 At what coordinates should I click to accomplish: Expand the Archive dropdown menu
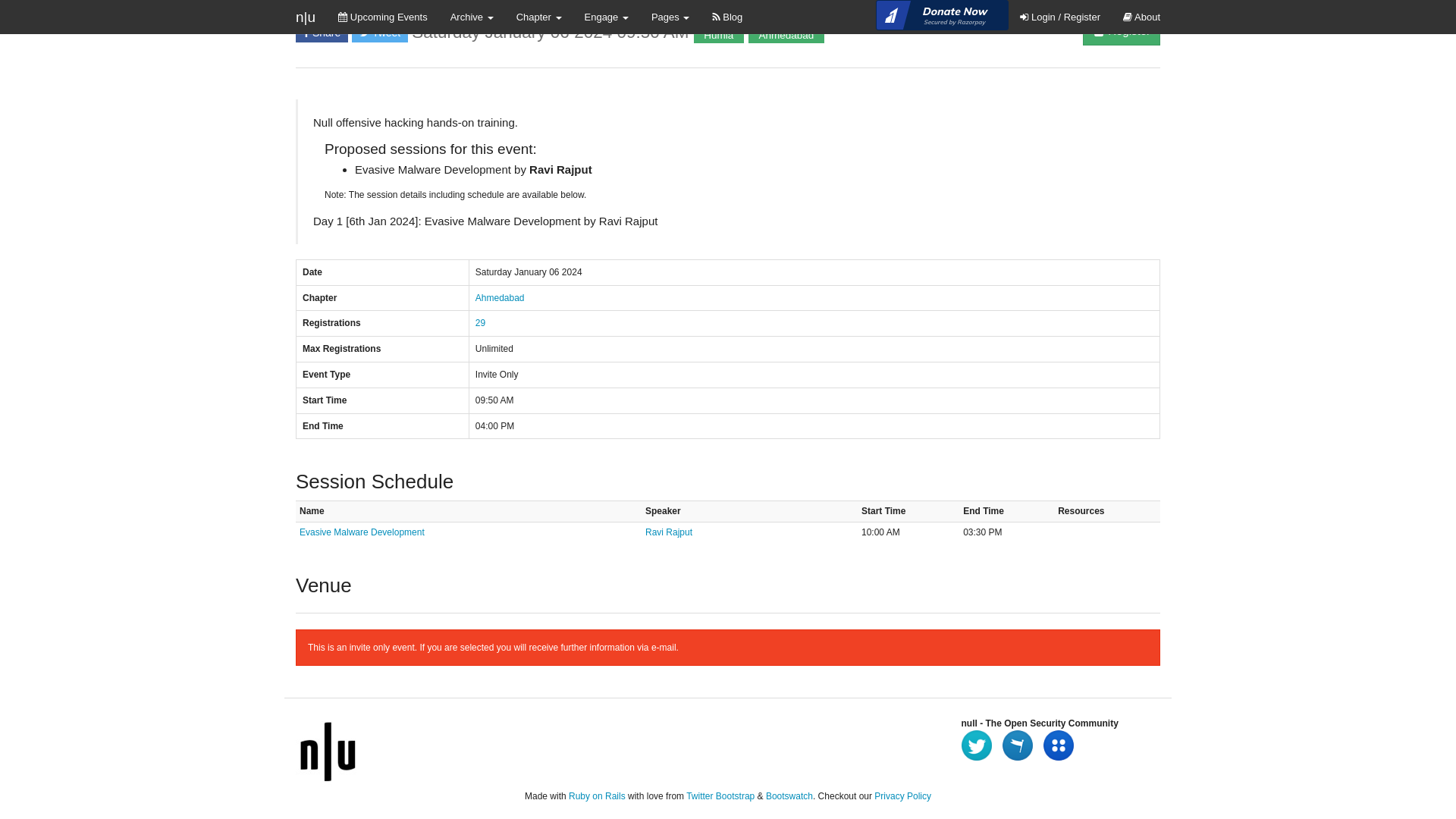(x=471, y=17)
